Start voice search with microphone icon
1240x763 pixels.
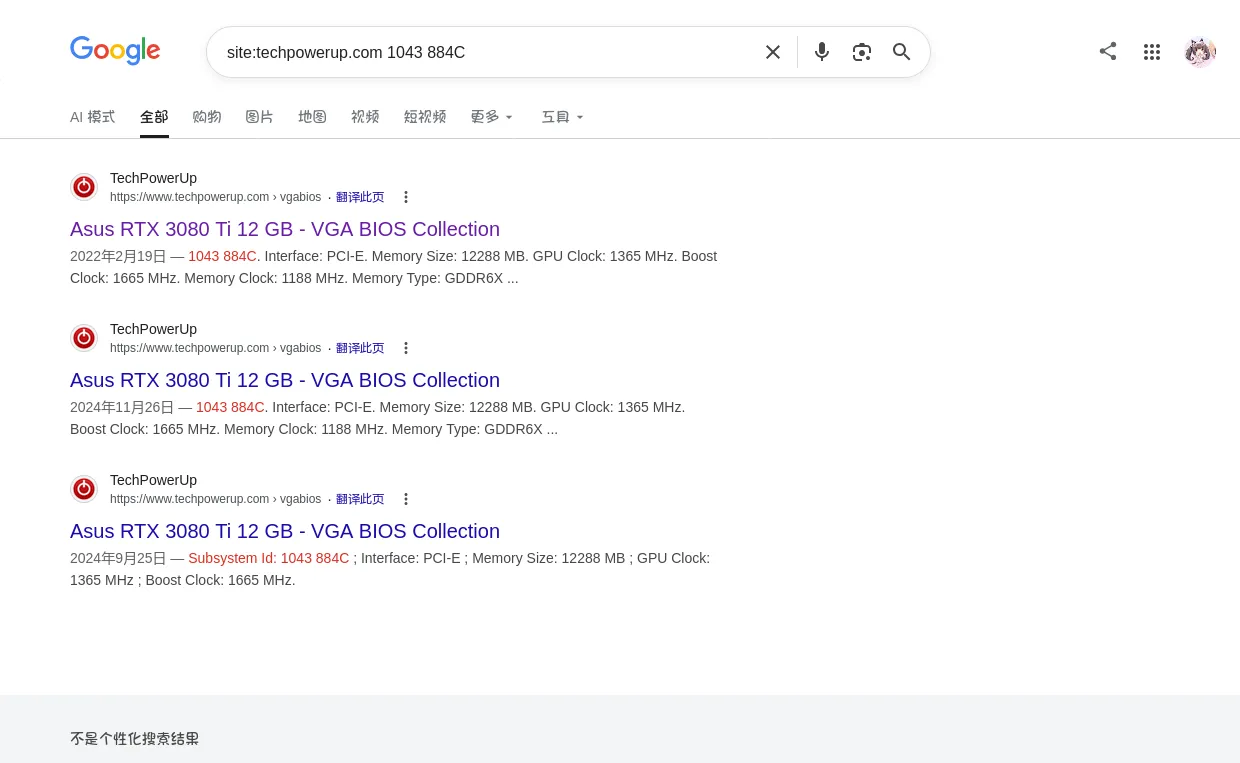tap(822, 52)
